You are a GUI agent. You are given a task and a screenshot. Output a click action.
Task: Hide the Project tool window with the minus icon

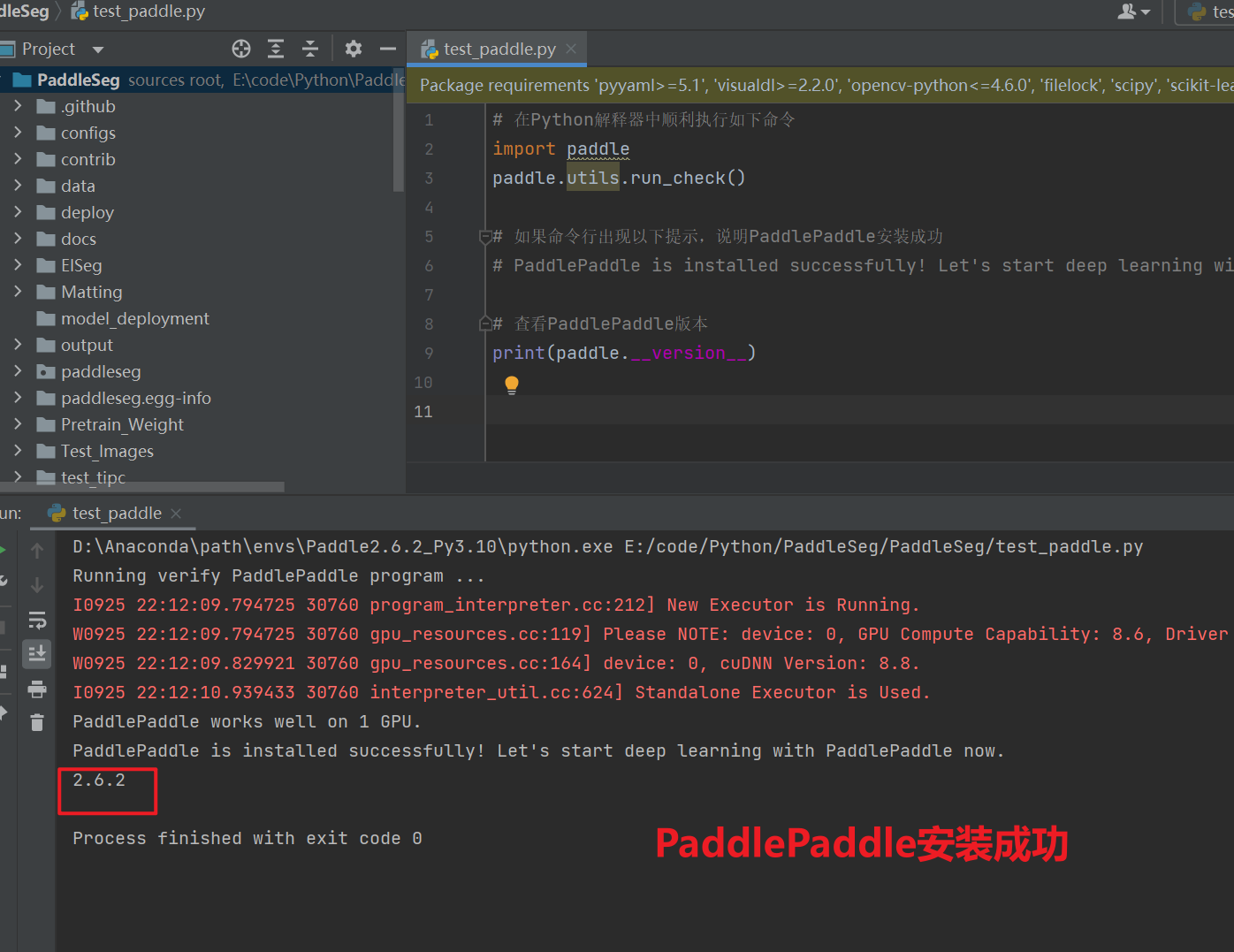click(387, 49)
